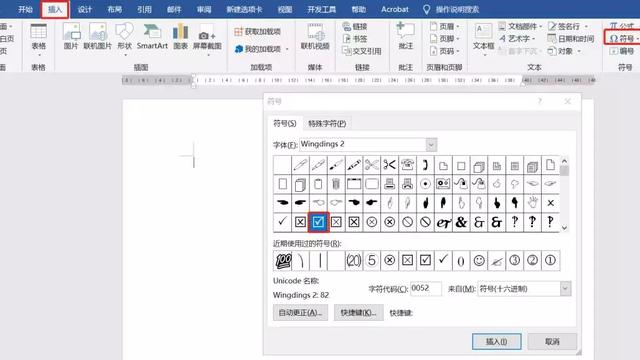The image size is (640, 360).
Task: Select the 插入 Insert ribbon tab
Action: [55, 9]
